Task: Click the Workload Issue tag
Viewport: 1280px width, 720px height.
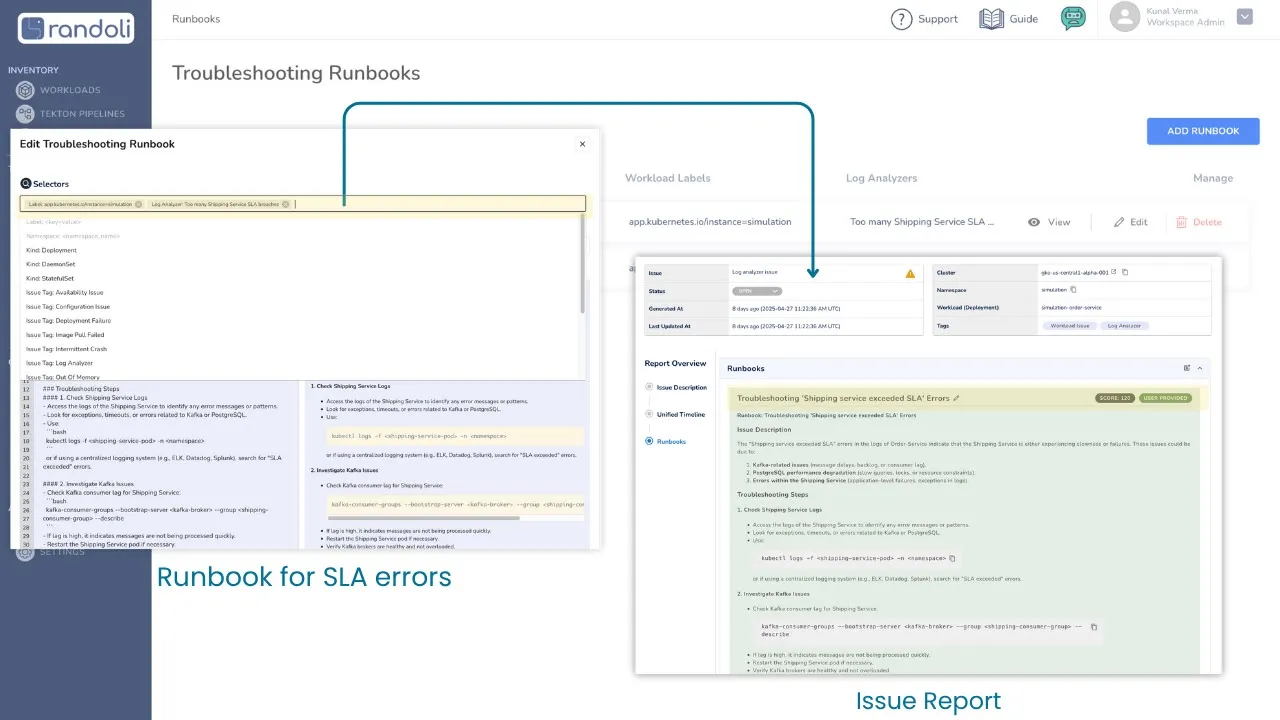Action: coord(1069,326)
